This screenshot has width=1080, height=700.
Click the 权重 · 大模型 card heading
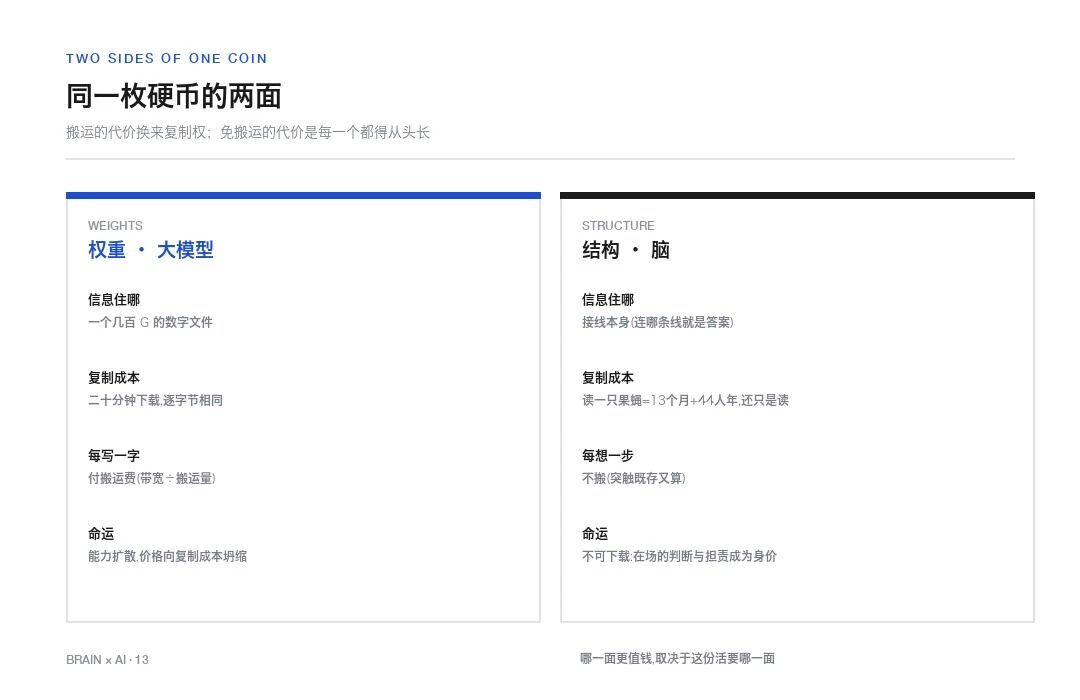[151, 250]
